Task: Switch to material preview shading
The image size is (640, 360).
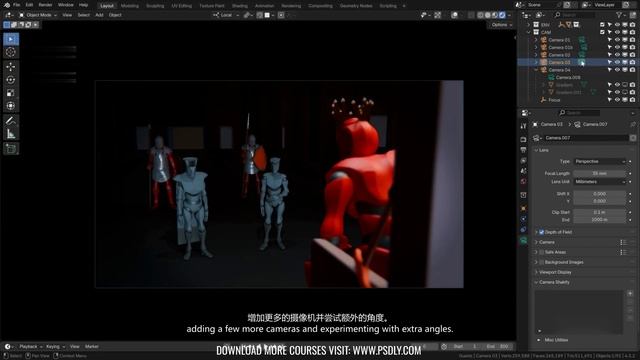Action: pyautogui.click(x=495, y=15)
